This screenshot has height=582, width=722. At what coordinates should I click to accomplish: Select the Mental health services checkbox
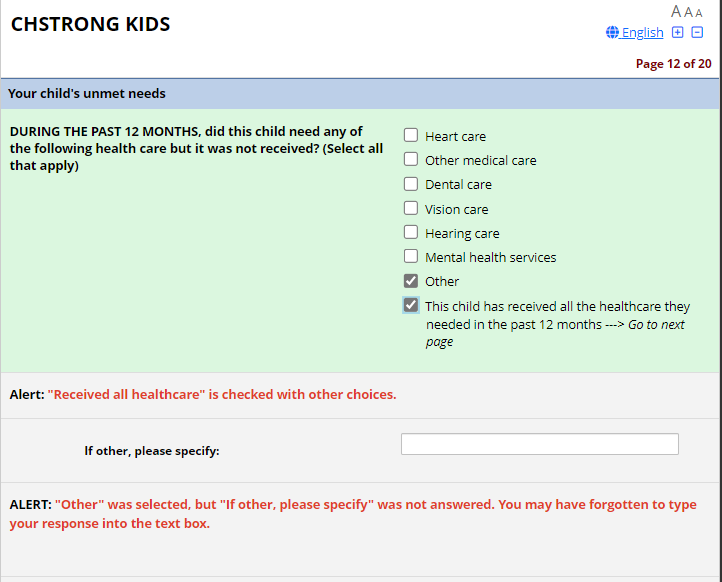[411, 256]
